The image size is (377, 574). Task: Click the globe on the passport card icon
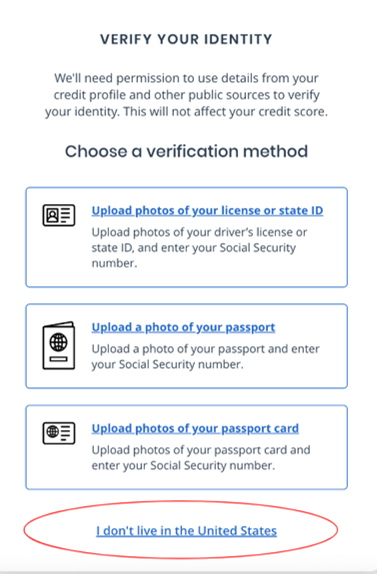(52, 432)
